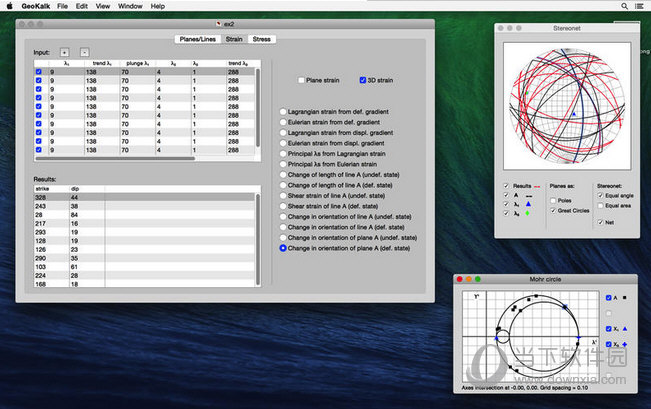Screen dimensions: 651x409
Task: Open the GeoKalk application menu
Action: pyautogui.click(x=36, y=6)
